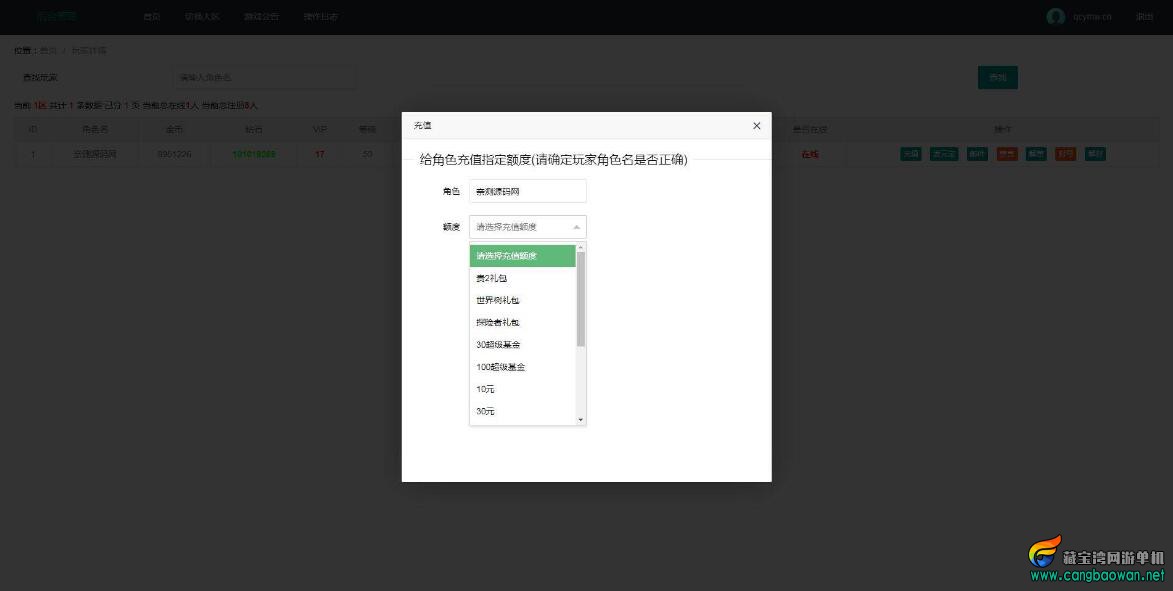Choose the 探险者礼包 option
Image resolution: width=1173 pixels, height=591 pixels.
[x=523, y=322]
